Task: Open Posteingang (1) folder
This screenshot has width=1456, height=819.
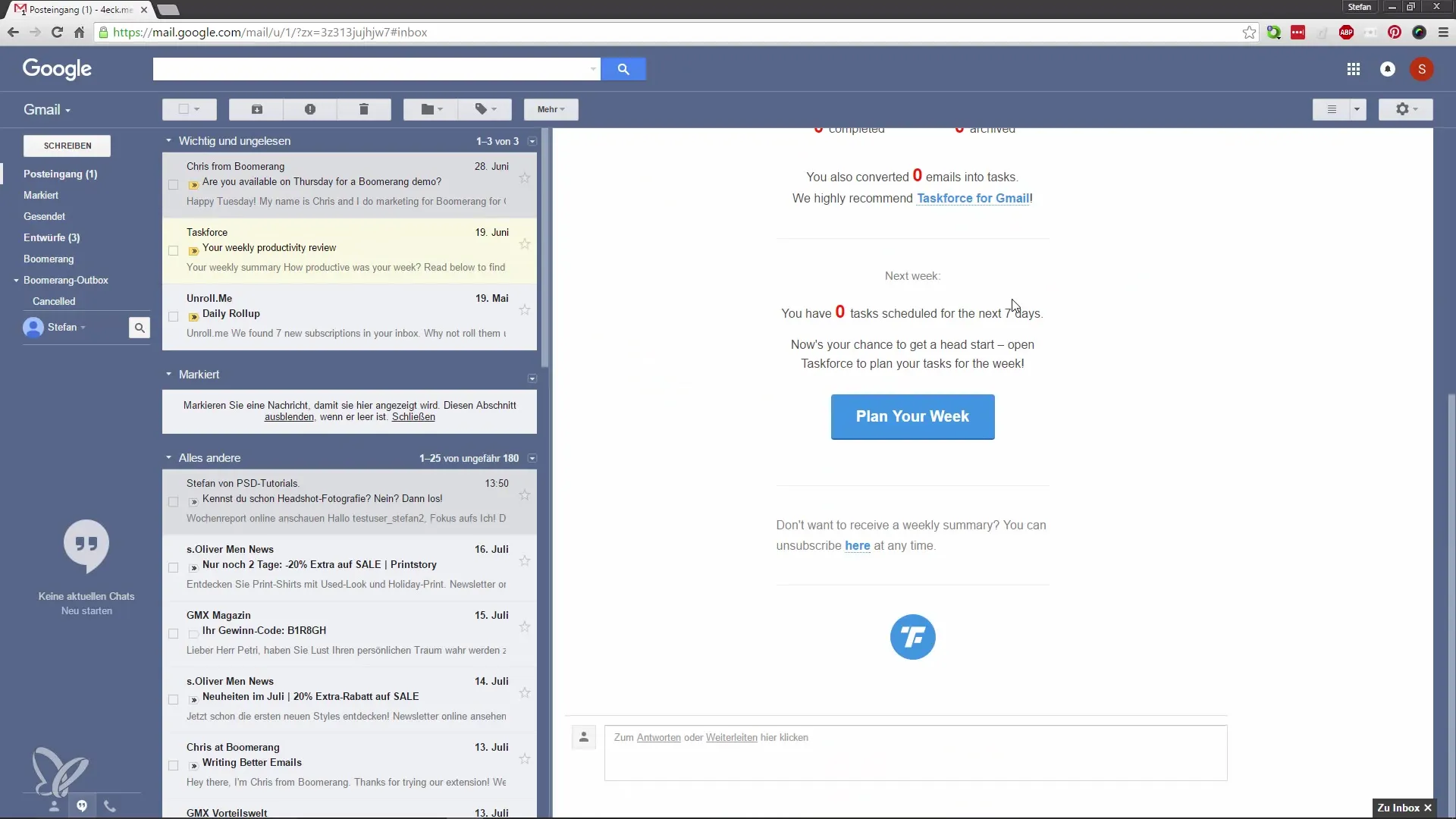Action: [61, 174]
